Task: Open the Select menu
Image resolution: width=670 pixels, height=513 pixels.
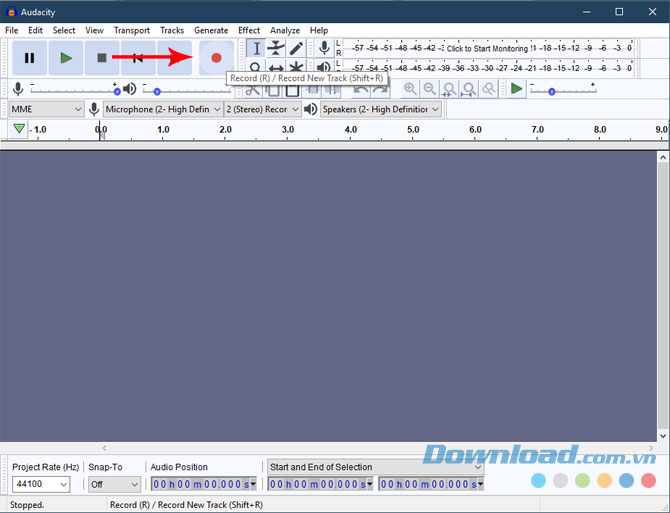Action: [x=64, y=30]
